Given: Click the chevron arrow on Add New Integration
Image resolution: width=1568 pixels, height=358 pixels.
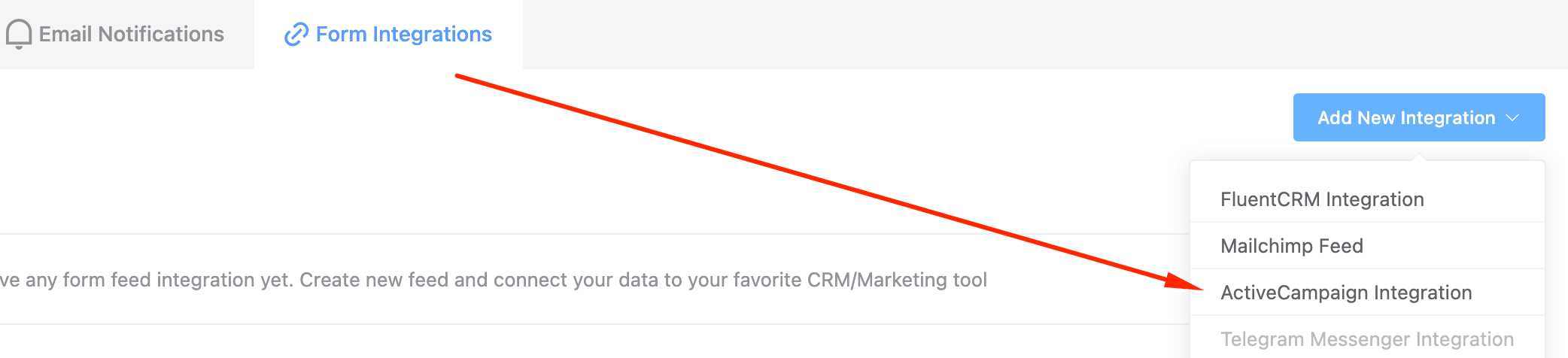Looking at the screenshot, I should click(x=1513, y=118).
